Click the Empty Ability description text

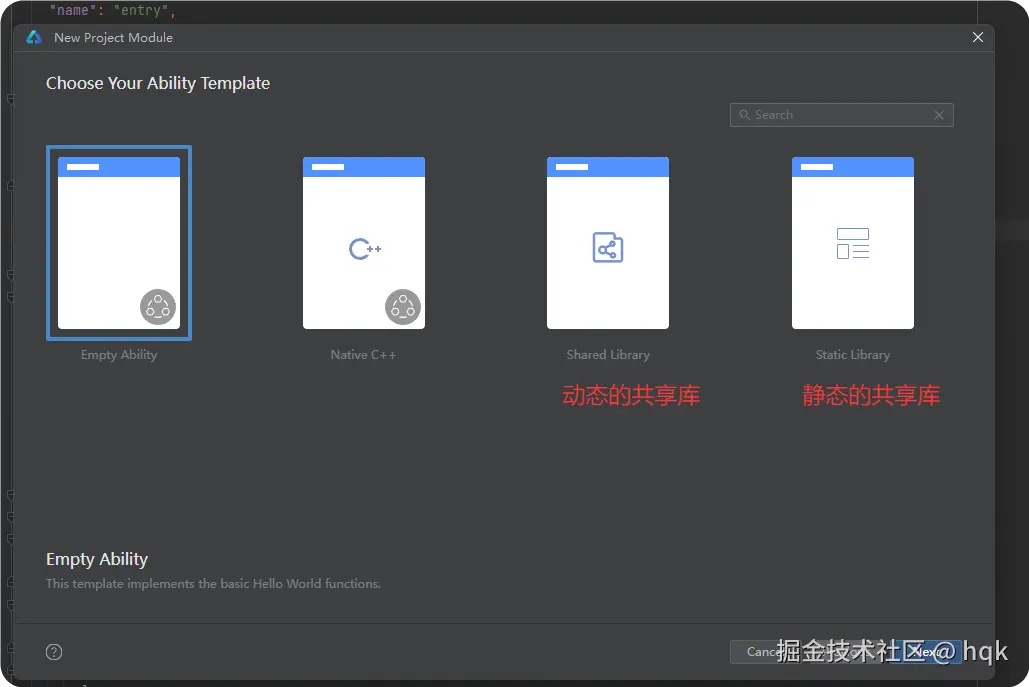click(x=213, y=583)
